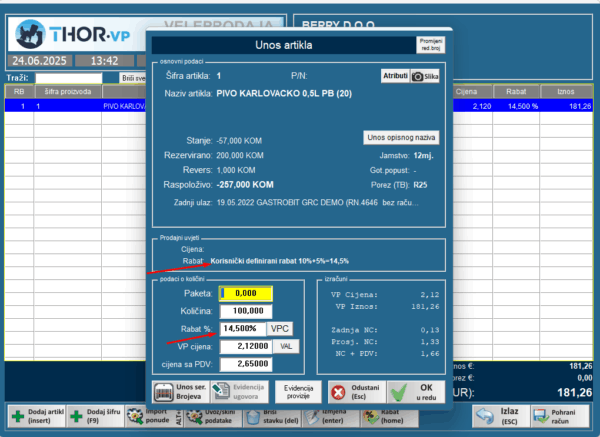Open the Atributi button
The height and width of the screenshot is (437, 600).
pos(395,76)
